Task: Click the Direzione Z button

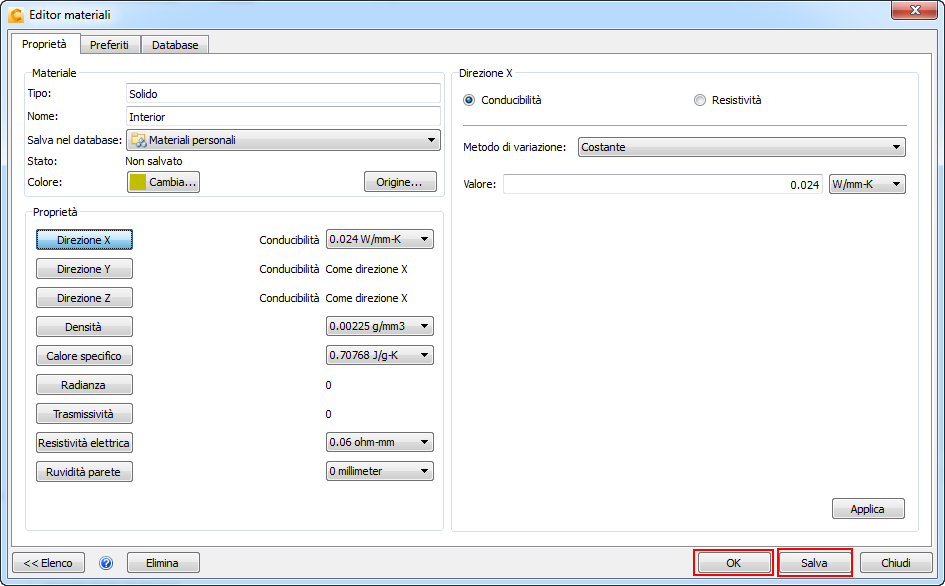Action: (x=84, y=298)
